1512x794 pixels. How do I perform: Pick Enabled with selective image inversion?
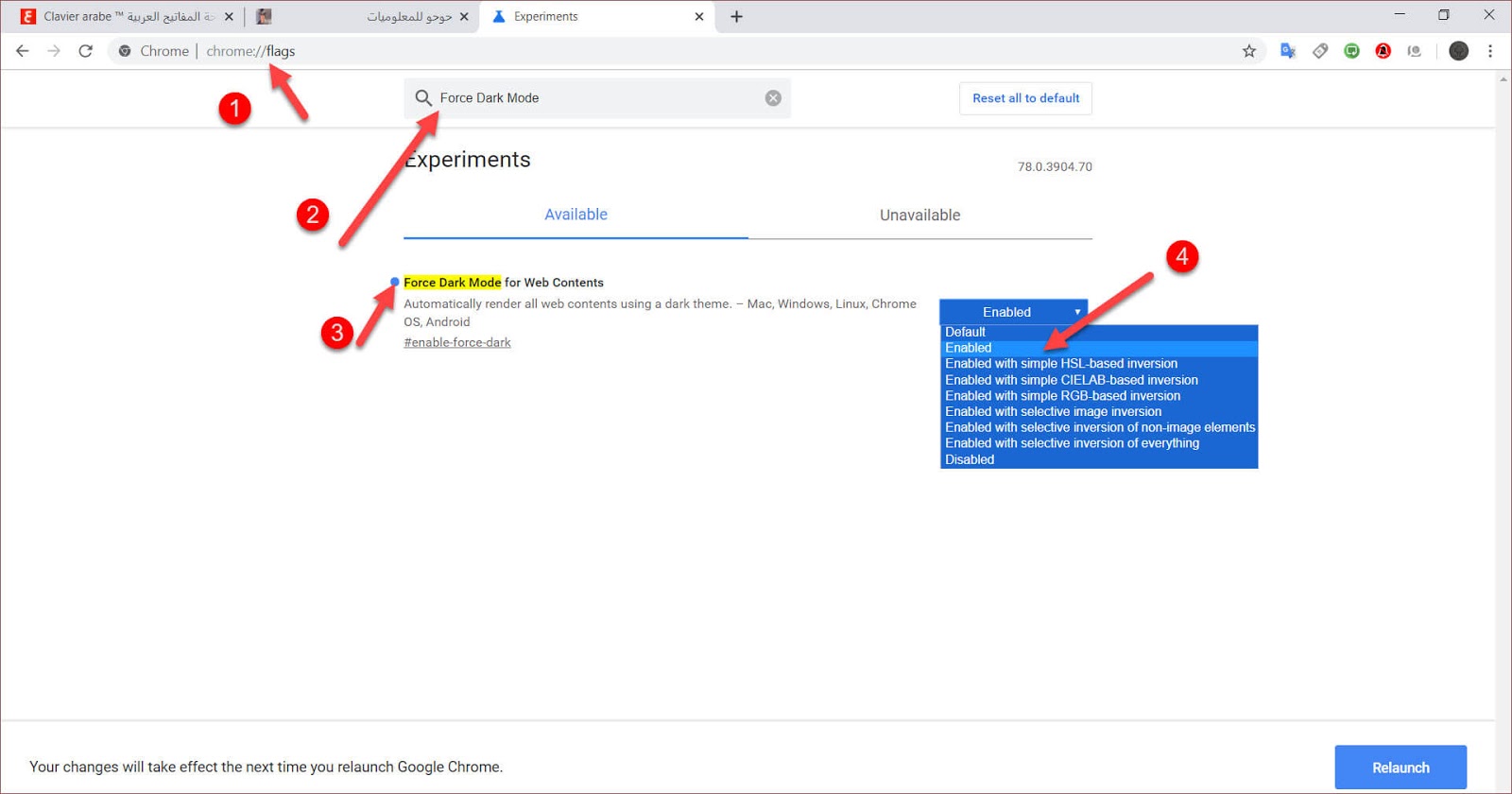(x=1053, y=411)
